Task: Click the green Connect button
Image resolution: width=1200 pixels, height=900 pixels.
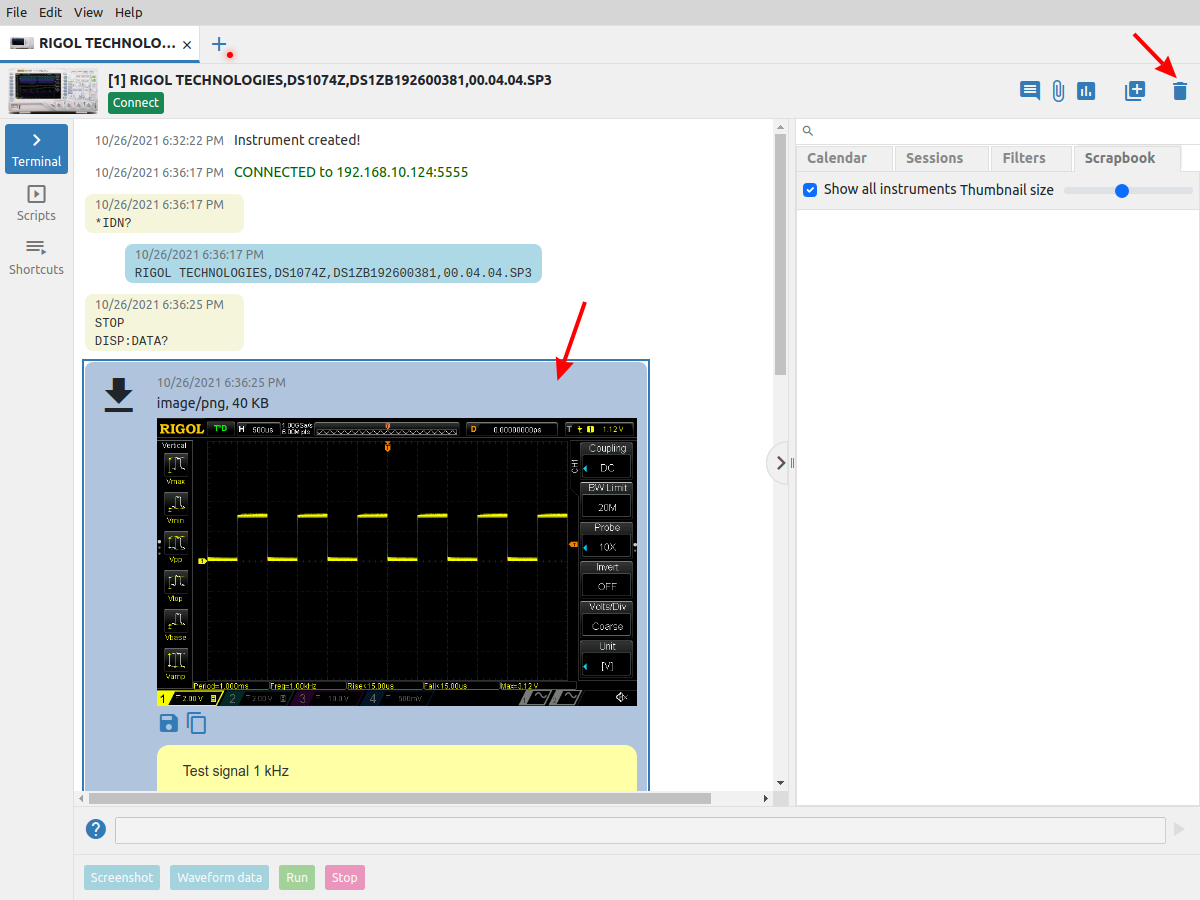Action: pyautogui.click(x=135, y=103)
